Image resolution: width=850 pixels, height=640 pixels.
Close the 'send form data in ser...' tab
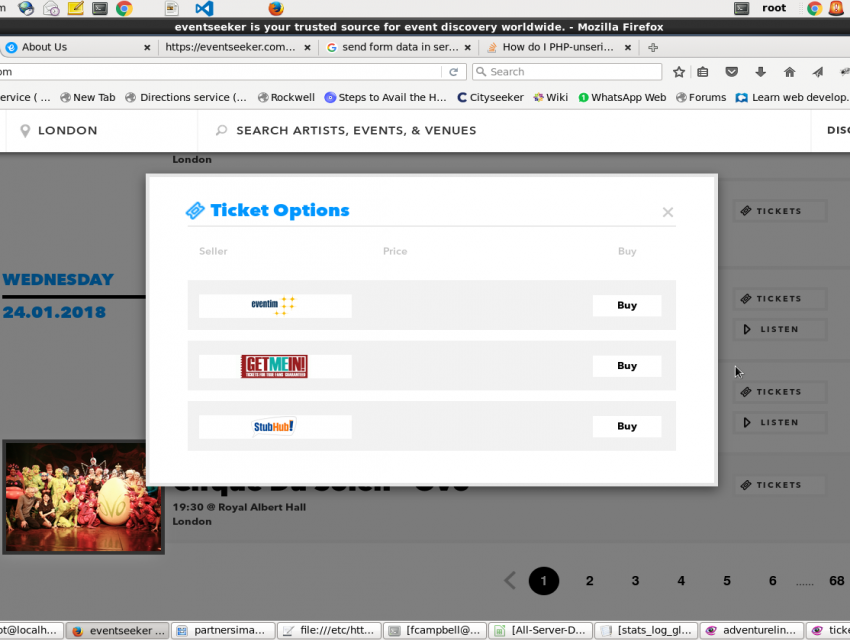[467, 48]
